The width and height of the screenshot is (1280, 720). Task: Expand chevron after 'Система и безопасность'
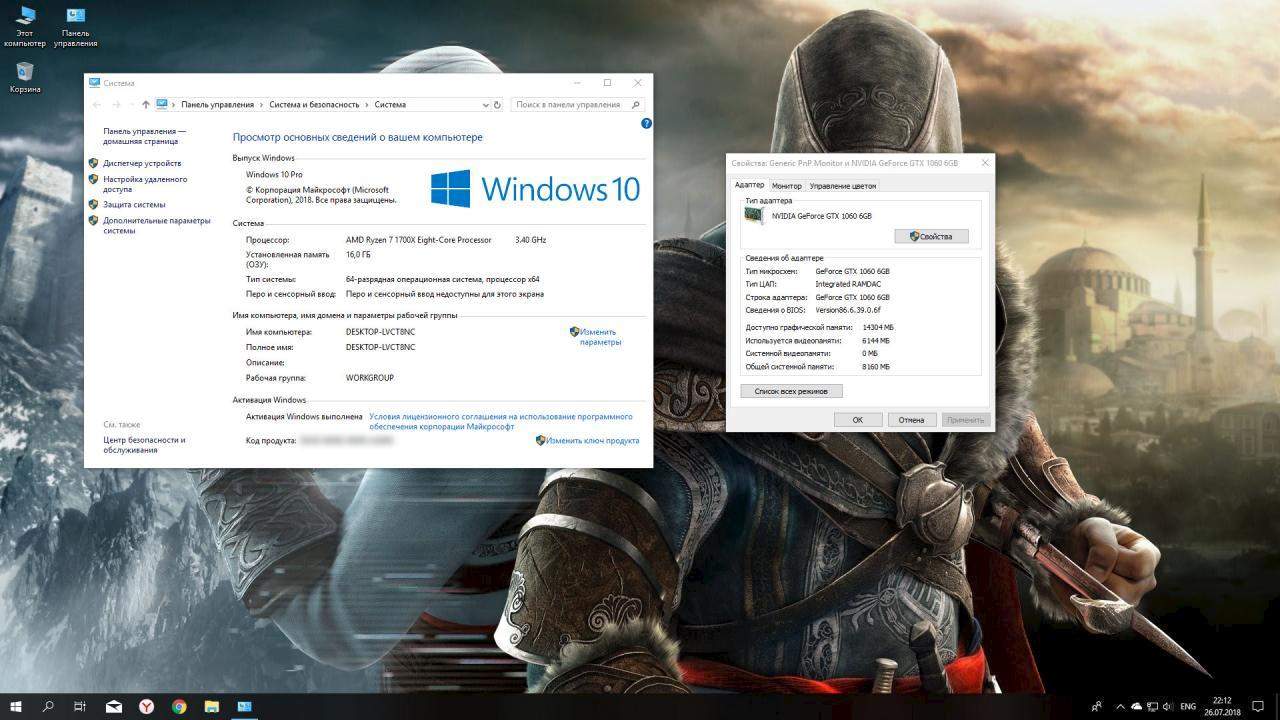367,104
